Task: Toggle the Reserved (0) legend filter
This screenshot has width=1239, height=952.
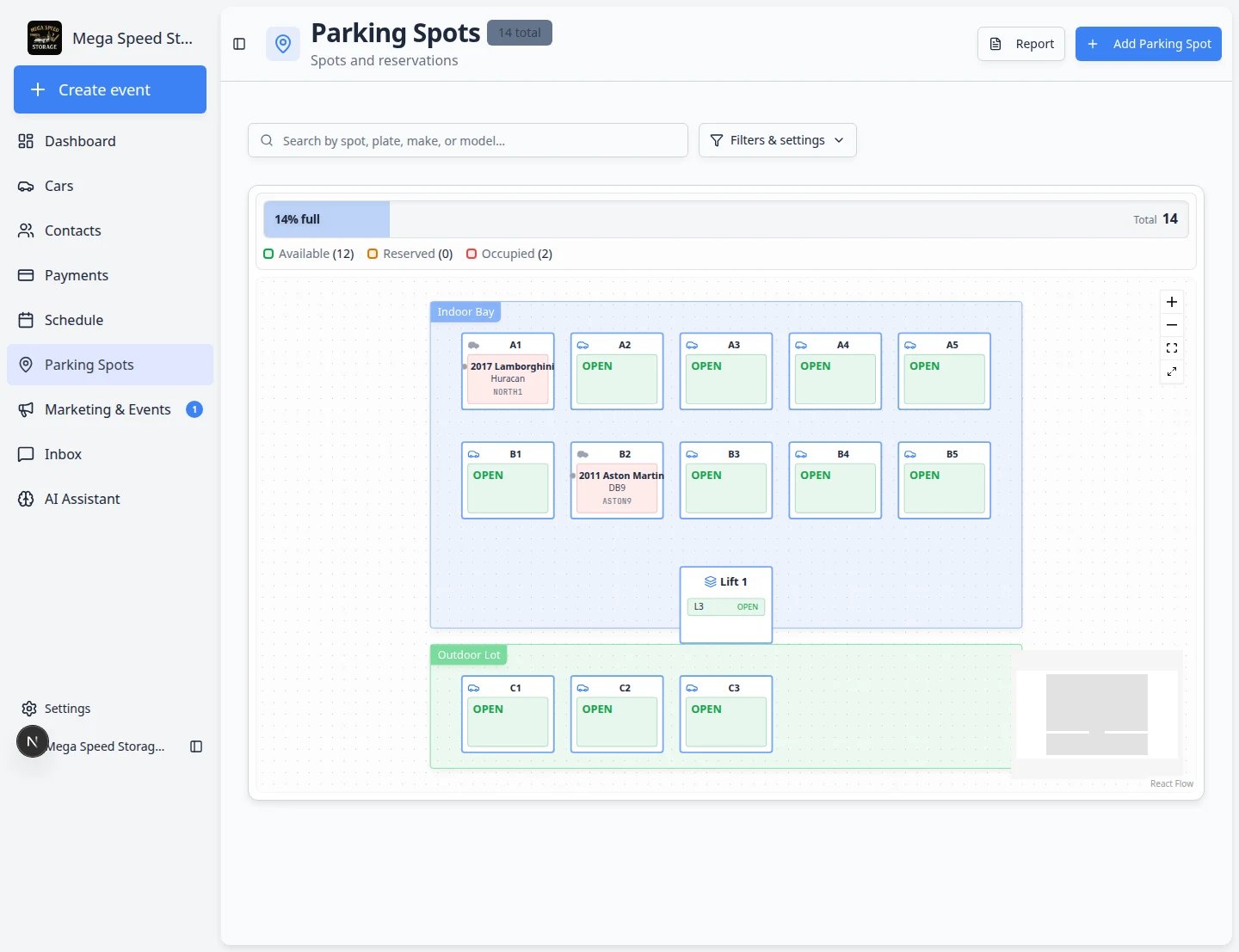Action: tap(410, 254)
